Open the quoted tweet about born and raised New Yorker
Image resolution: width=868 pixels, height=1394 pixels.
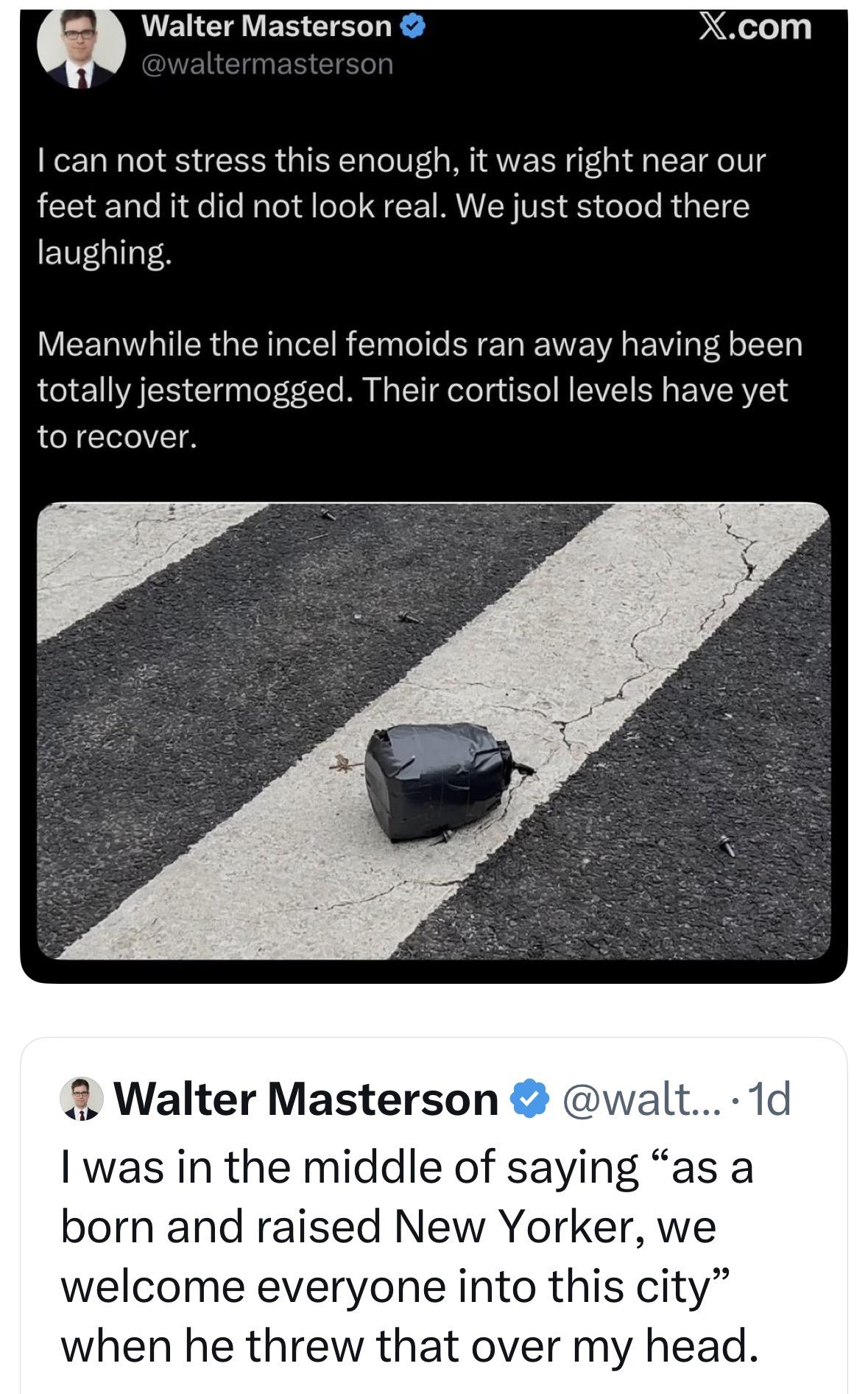click(434, 1215)
